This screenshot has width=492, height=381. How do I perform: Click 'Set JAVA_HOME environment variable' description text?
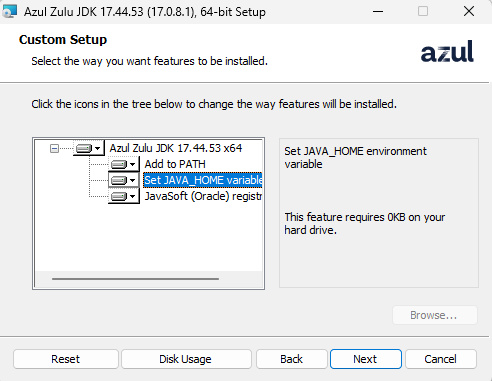click(355, 158)
